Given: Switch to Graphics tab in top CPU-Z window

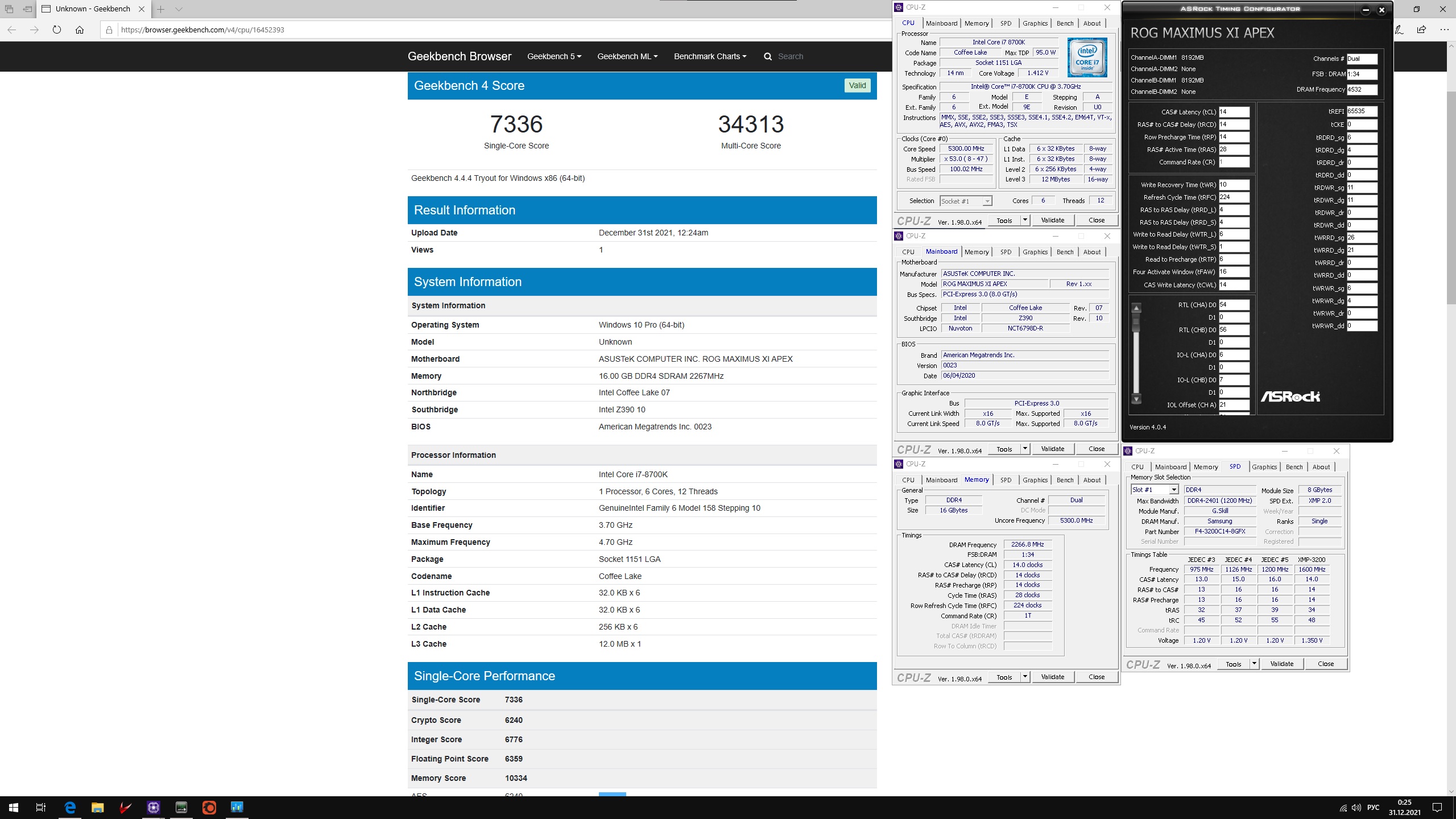Looking at the screenshot, I should (x=1035, y=23).
